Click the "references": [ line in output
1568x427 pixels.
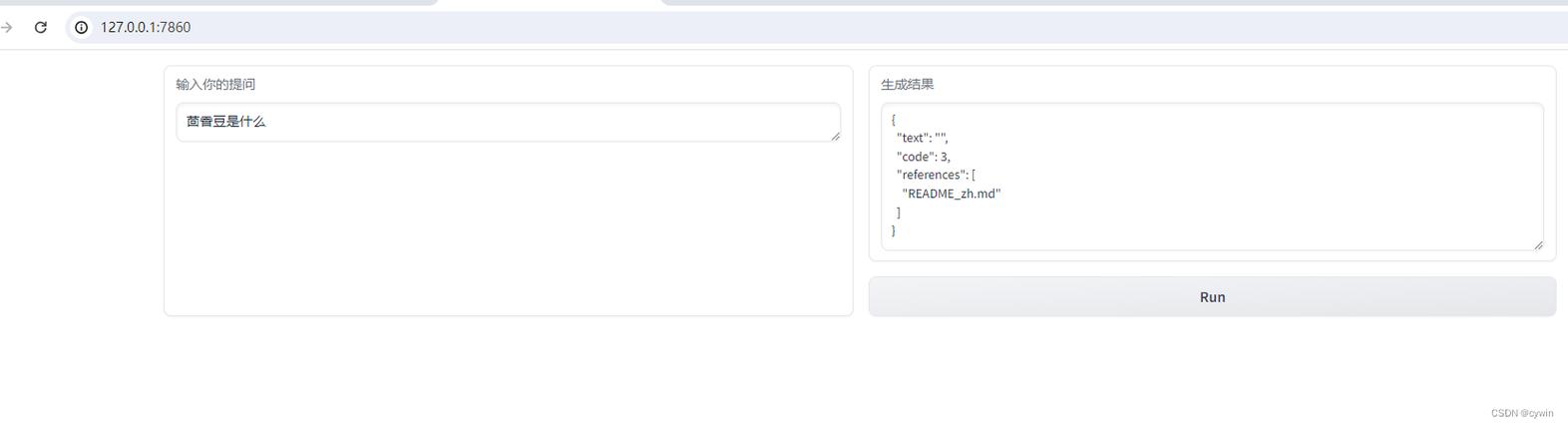[x=936, y=175]
